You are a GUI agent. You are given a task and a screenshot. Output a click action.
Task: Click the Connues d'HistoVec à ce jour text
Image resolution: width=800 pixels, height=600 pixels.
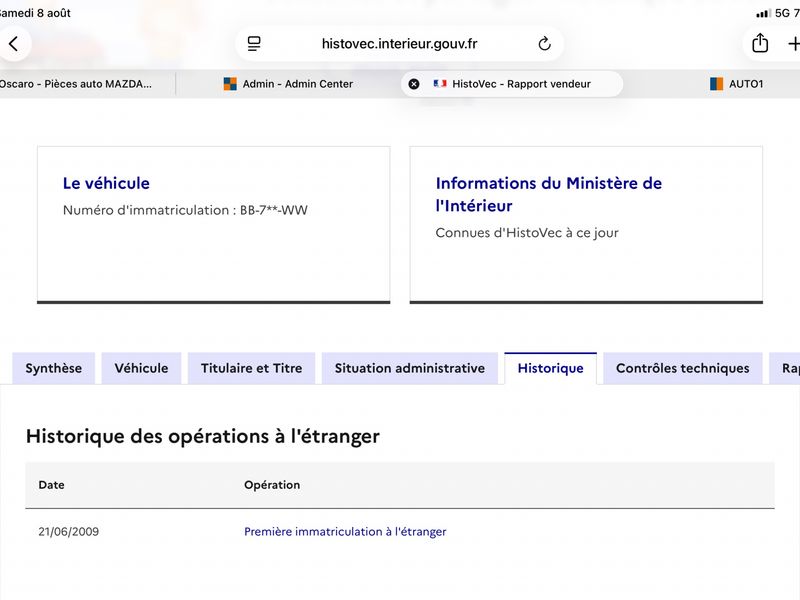point(527,233)
